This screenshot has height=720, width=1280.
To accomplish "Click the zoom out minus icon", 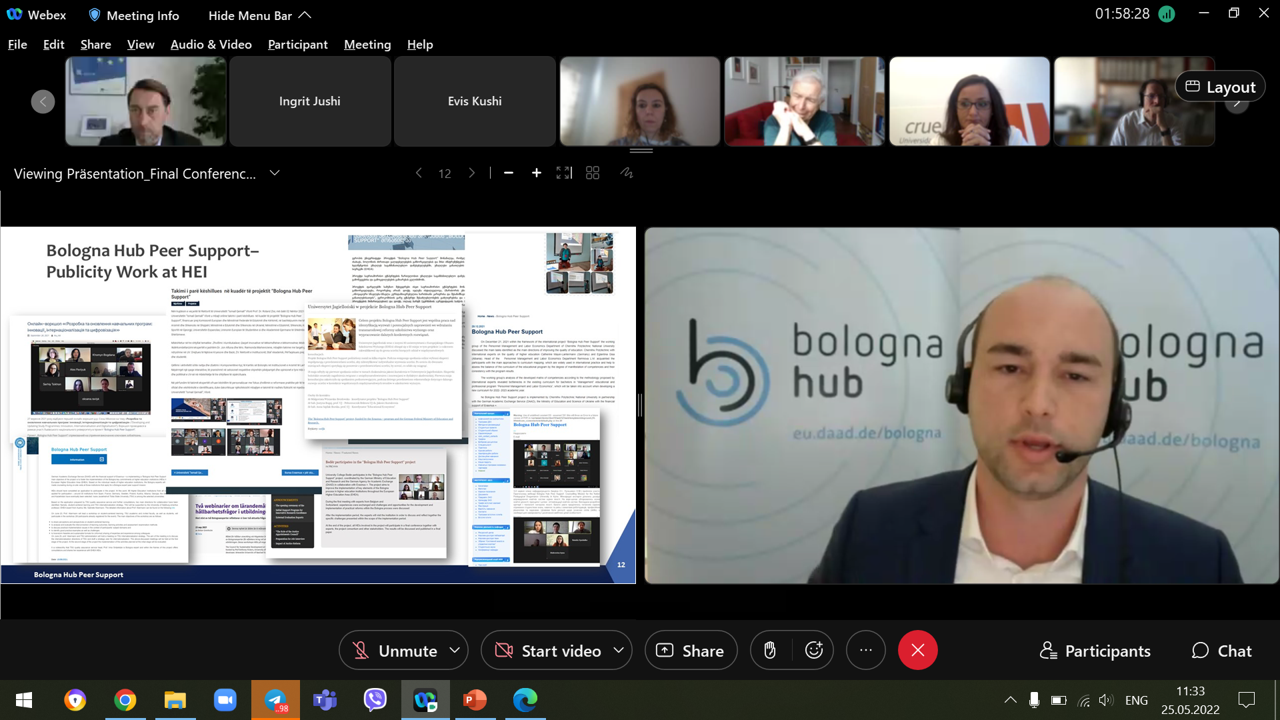I will coord(508,173).
